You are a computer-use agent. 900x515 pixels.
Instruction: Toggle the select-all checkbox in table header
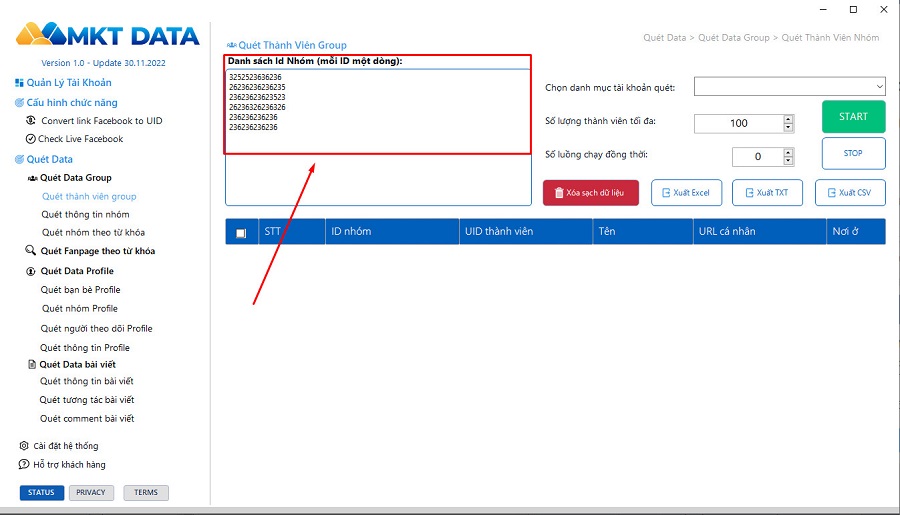[x=241, y=233]
